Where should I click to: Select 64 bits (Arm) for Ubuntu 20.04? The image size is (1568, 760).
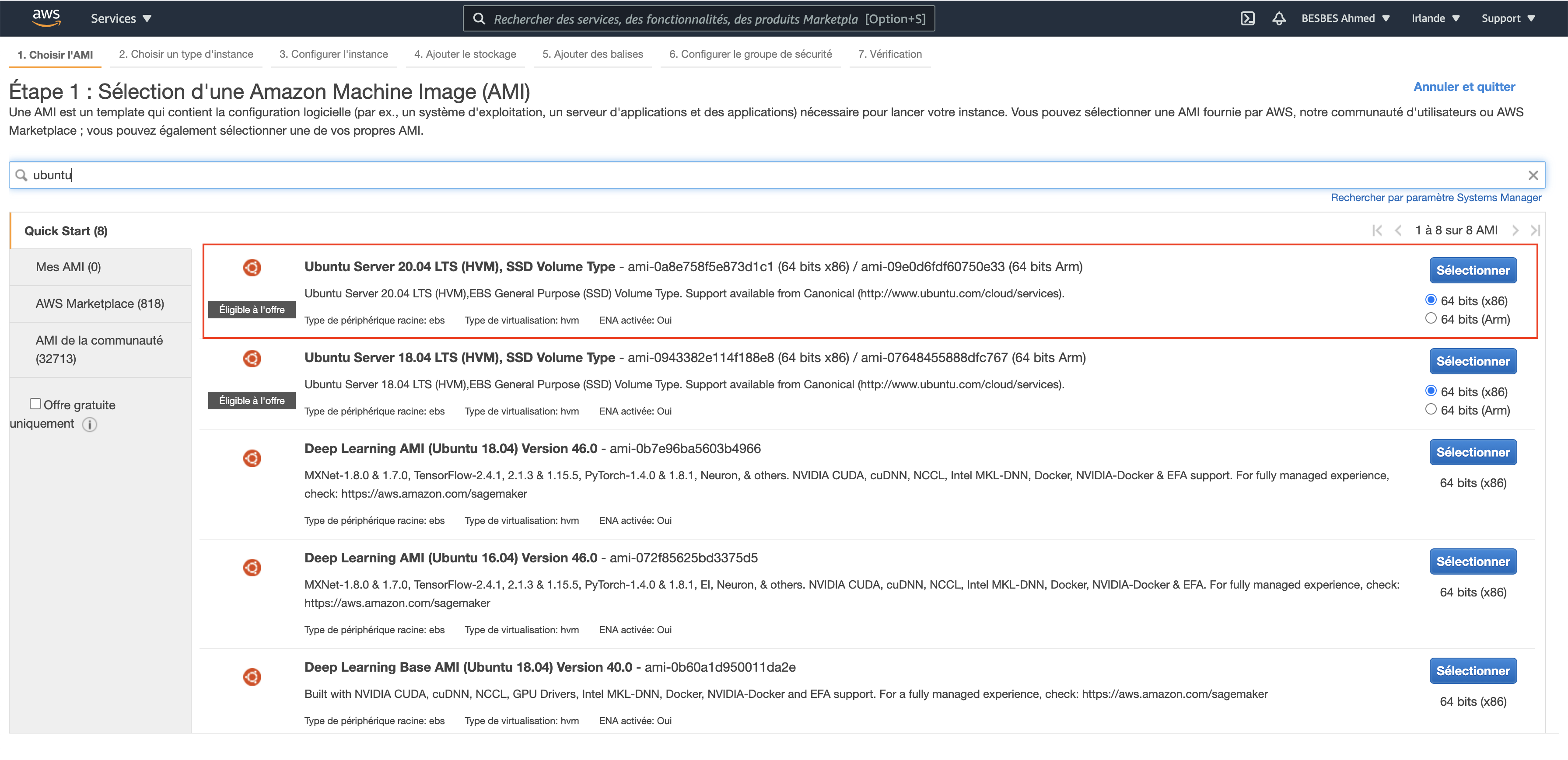(x=1431, y=318)
